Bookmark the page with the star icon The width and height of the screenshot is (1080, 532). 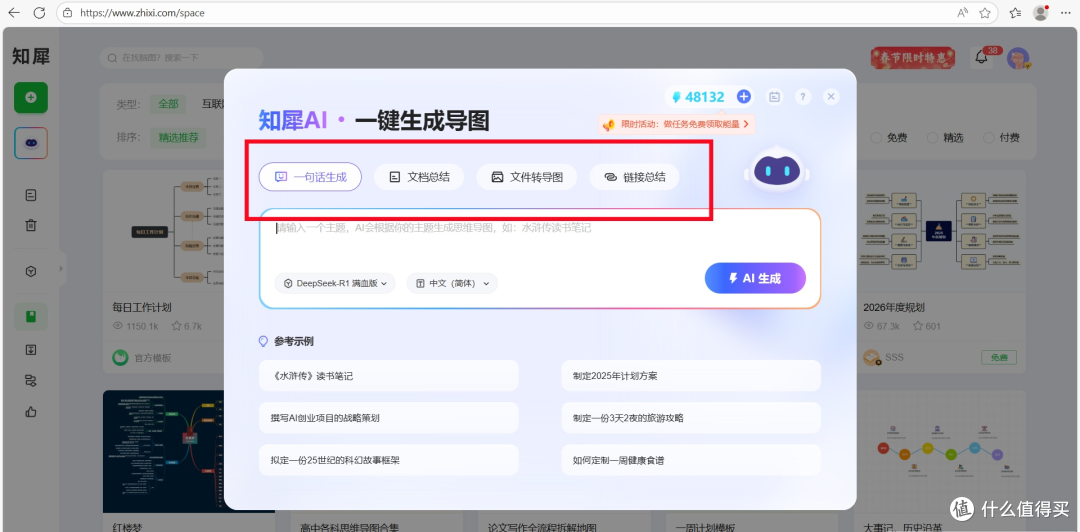985,12
